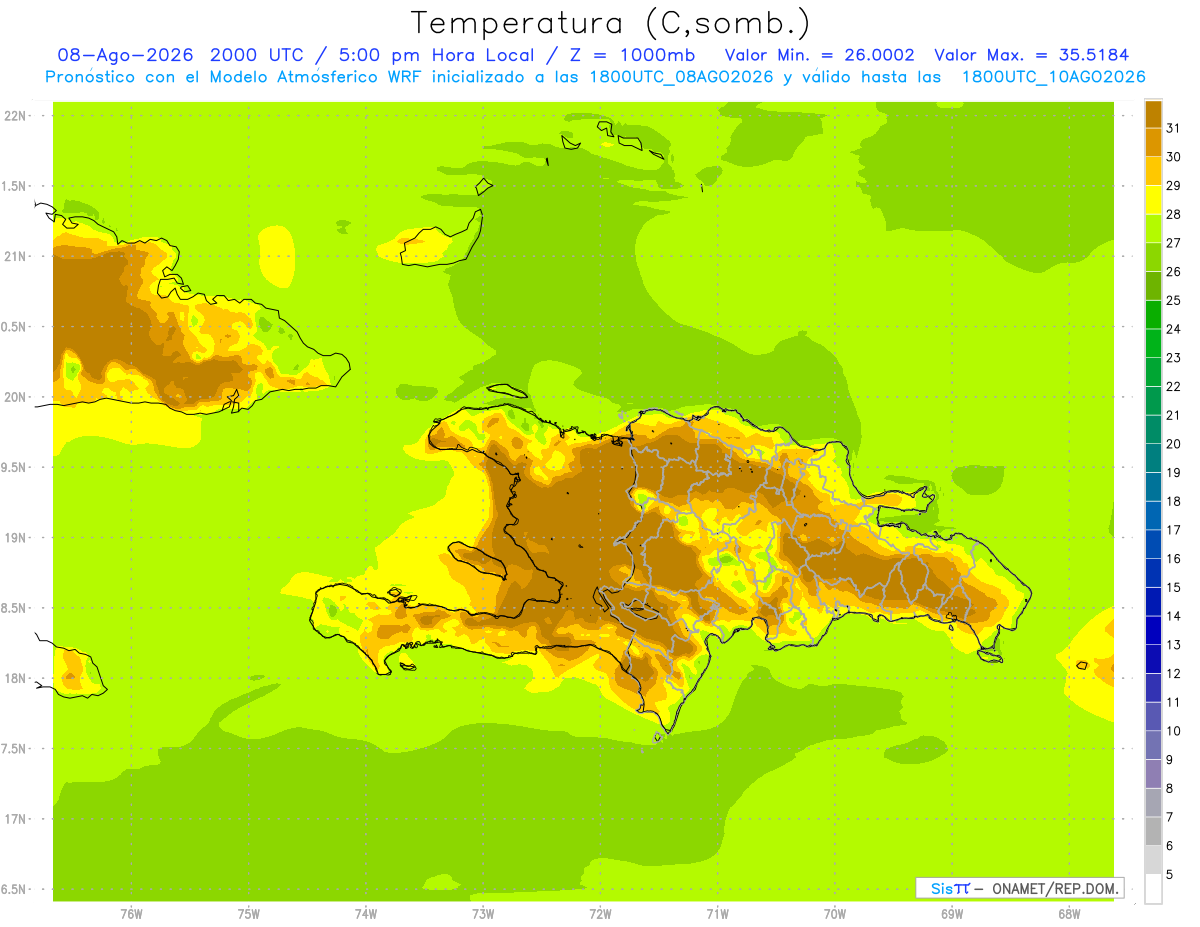Click the legend label "13"

tap(1174, 644)
